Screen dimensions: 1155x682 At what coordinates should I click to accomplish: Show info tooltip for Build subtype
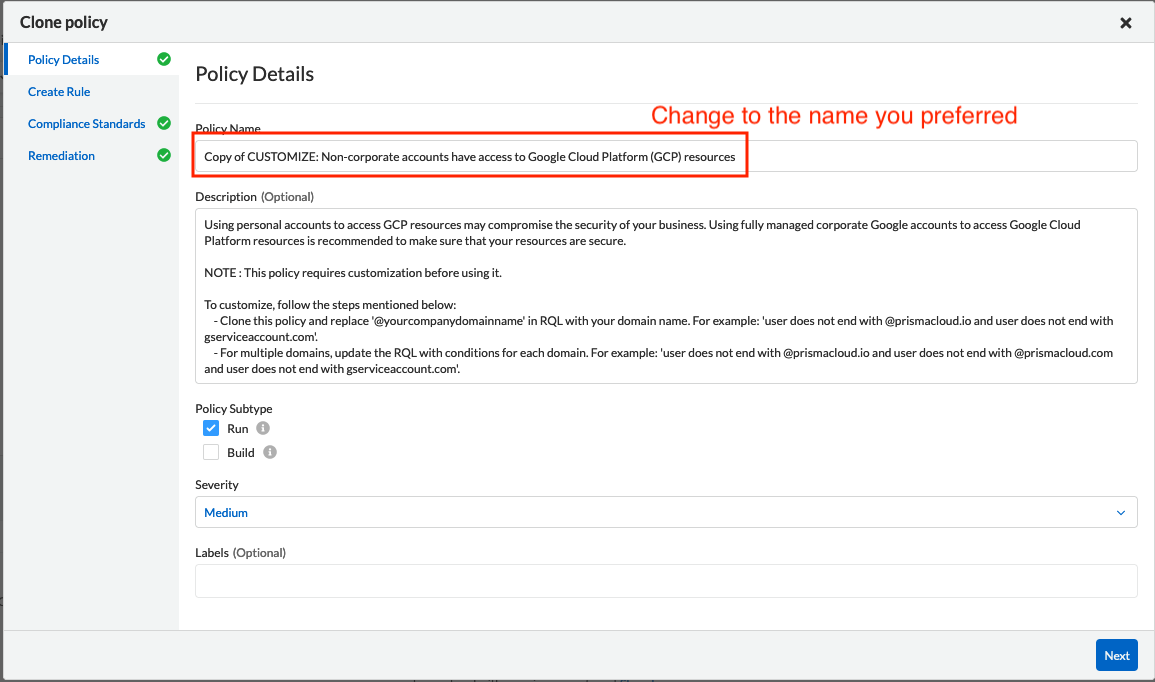pos(270,452)
